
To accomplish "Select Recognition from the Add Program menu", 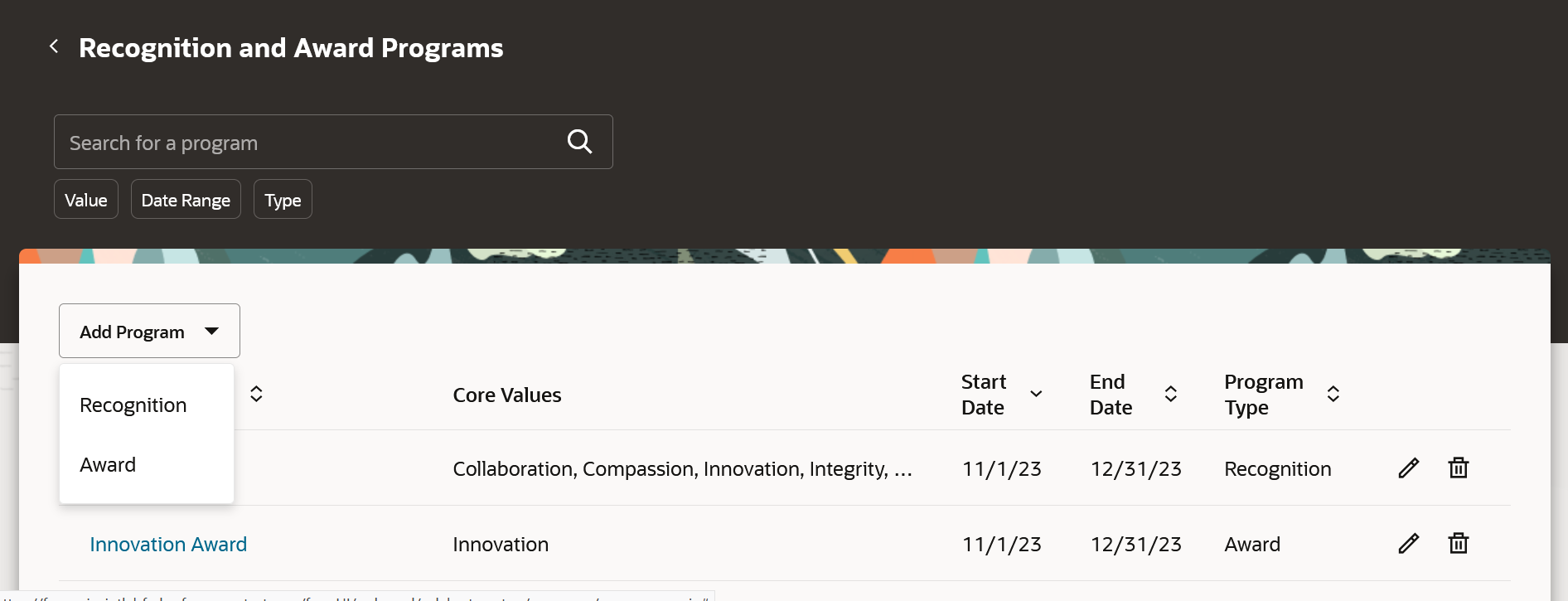I will (133, 405).
